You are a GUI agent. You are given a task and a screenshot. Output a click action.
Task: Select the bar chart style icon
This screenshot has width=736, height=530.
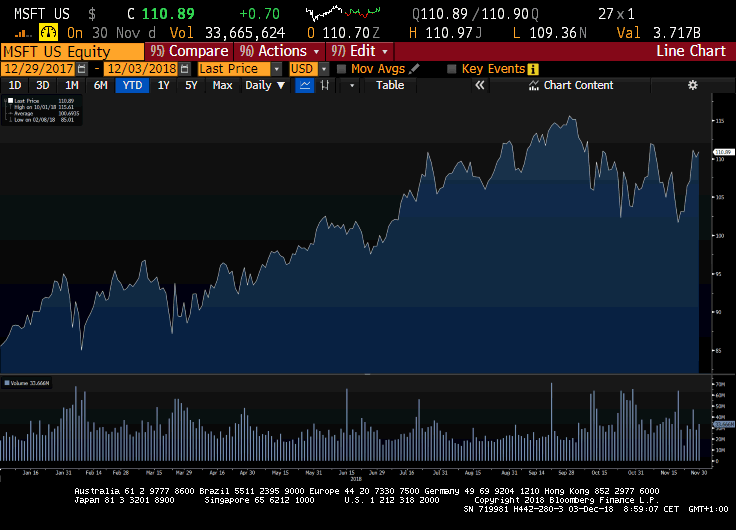(324, 85)
